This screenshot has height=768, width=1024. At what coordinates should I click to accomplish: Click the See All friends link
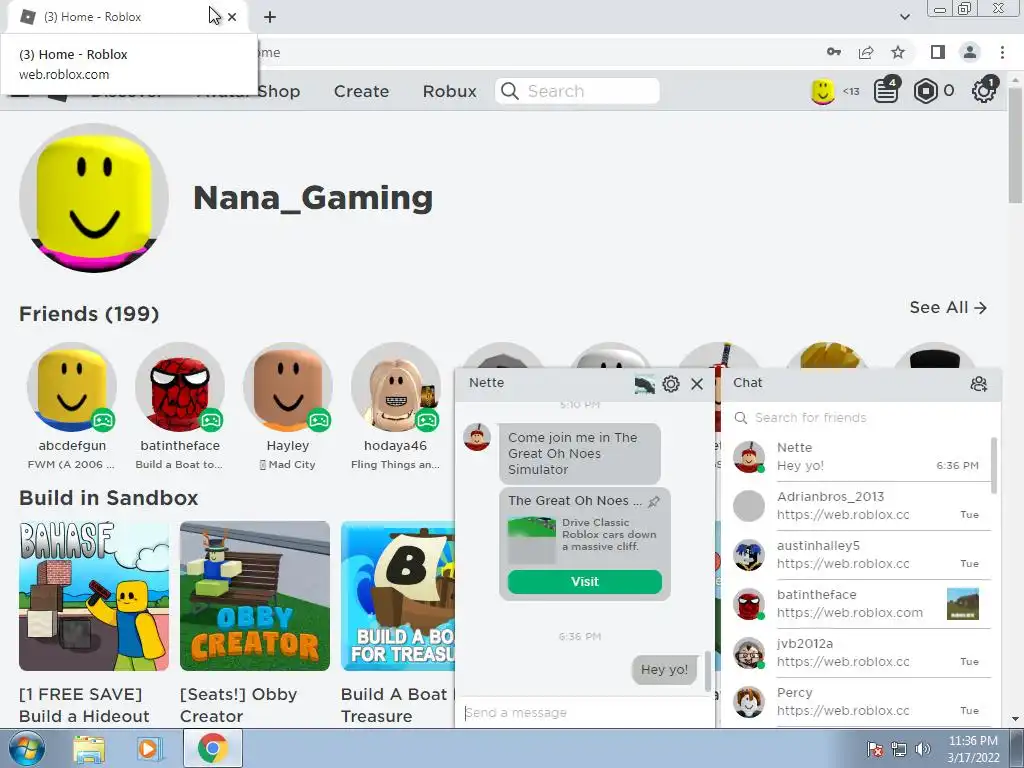[948, 308]
